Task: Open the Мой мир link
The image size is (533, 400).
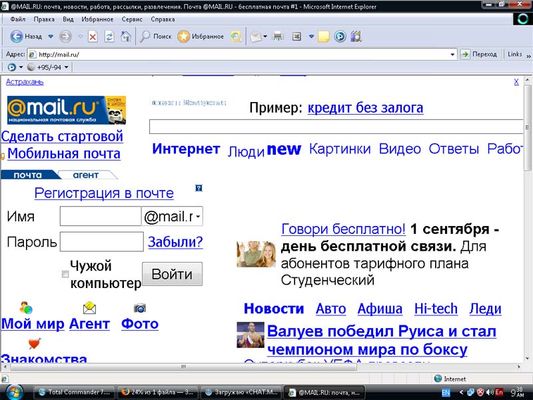Action: (x=33, y=324)
